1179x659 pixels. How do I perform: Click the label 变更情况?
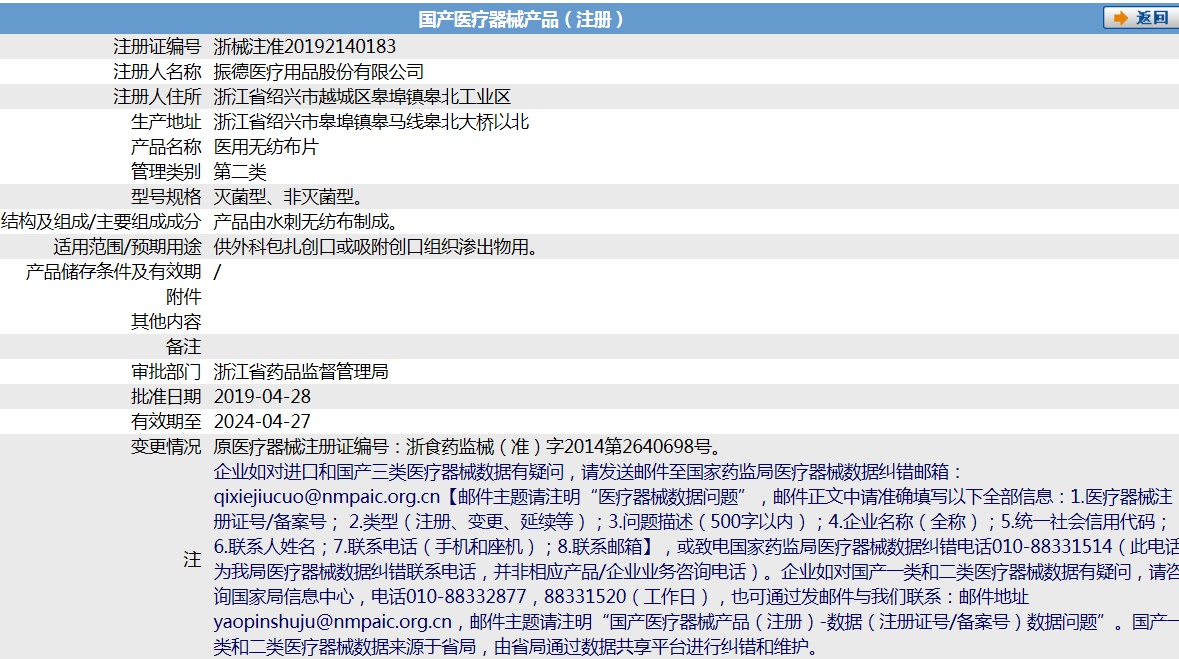[x=166, y=446]
